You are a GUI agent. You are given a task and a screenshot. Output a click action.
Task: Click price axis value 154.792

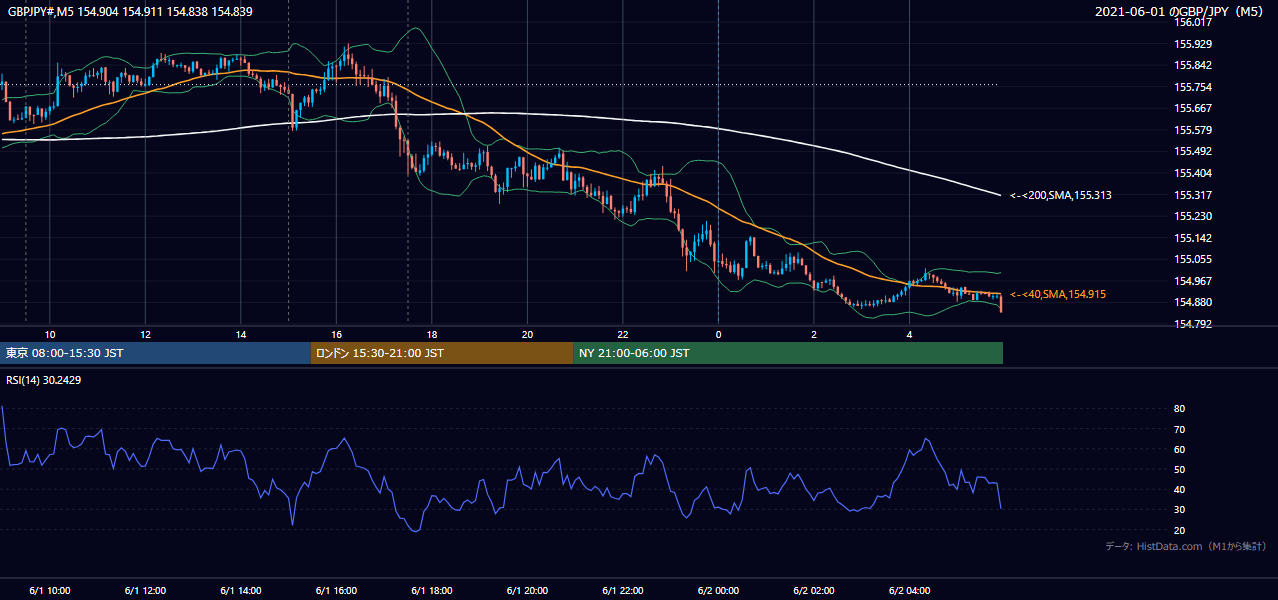click(1193, 324)
